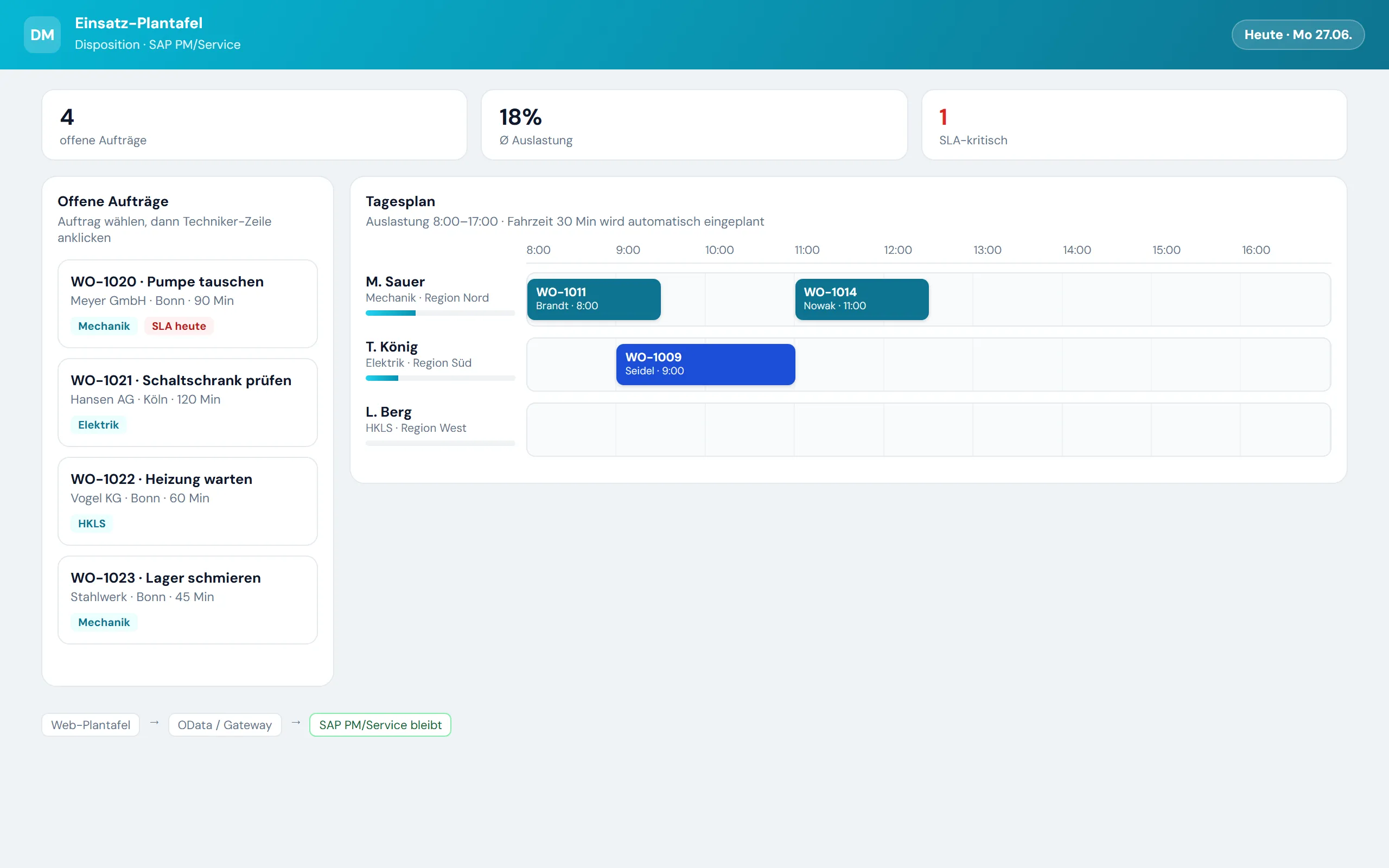Click the Web-Plantafel chip
Screen dimensions: 1389x868
click(x=91, y=724)
